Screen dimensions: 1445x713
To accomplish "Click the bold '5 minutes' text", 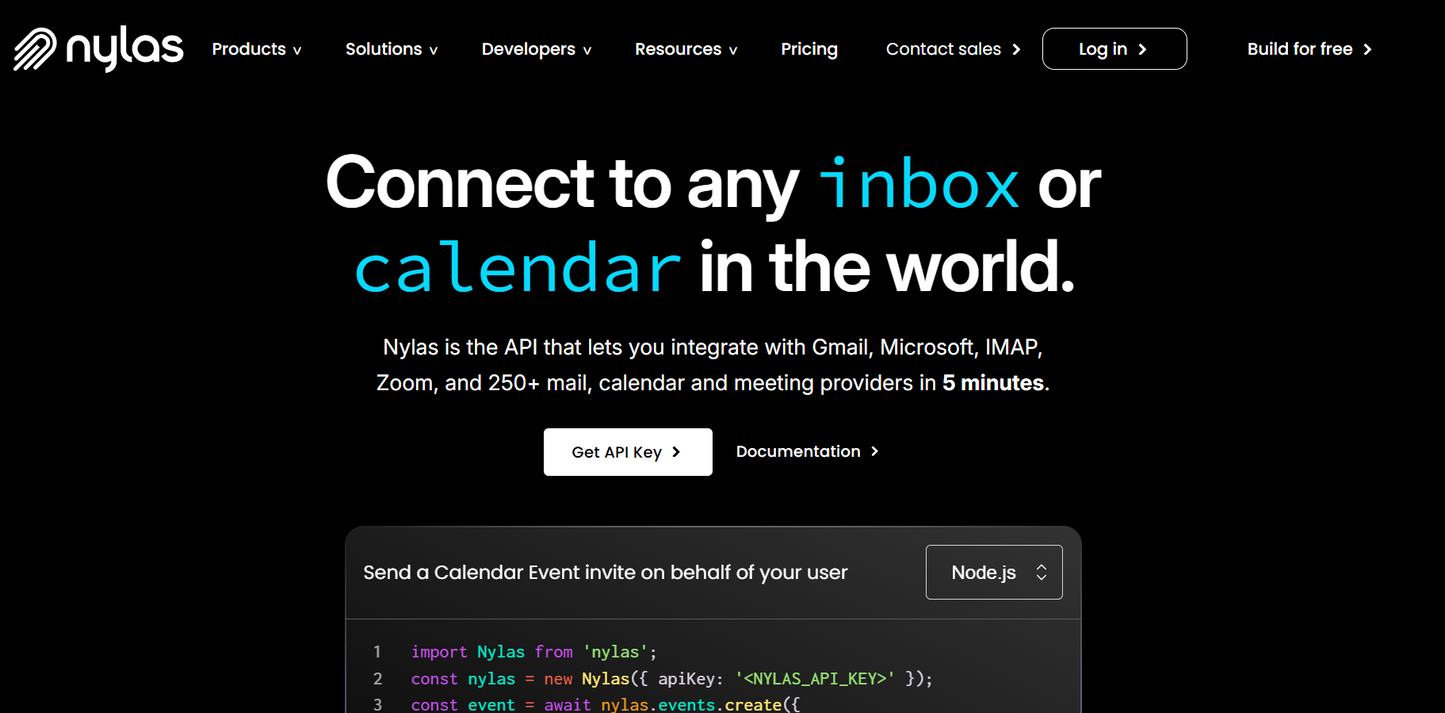I will [993, 383].
